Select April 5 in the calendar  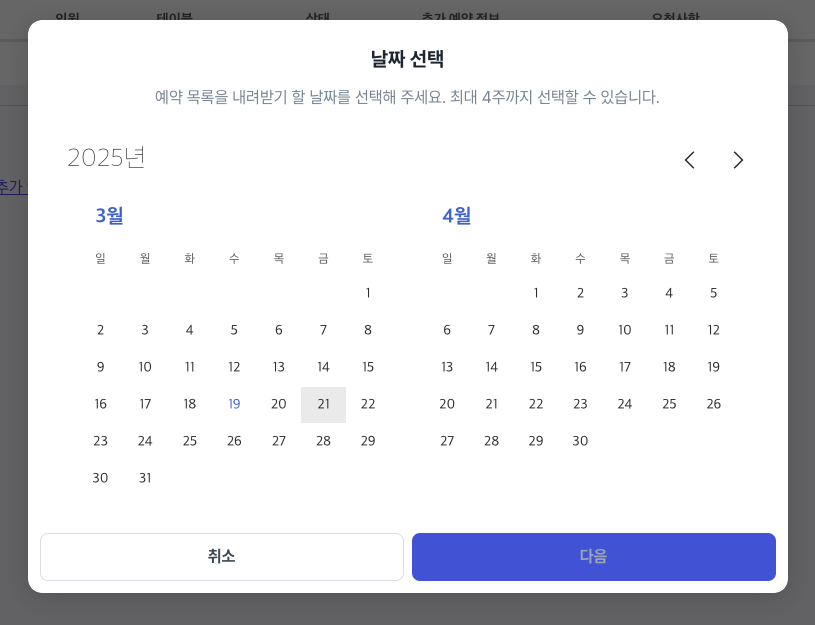pos(713,293)
